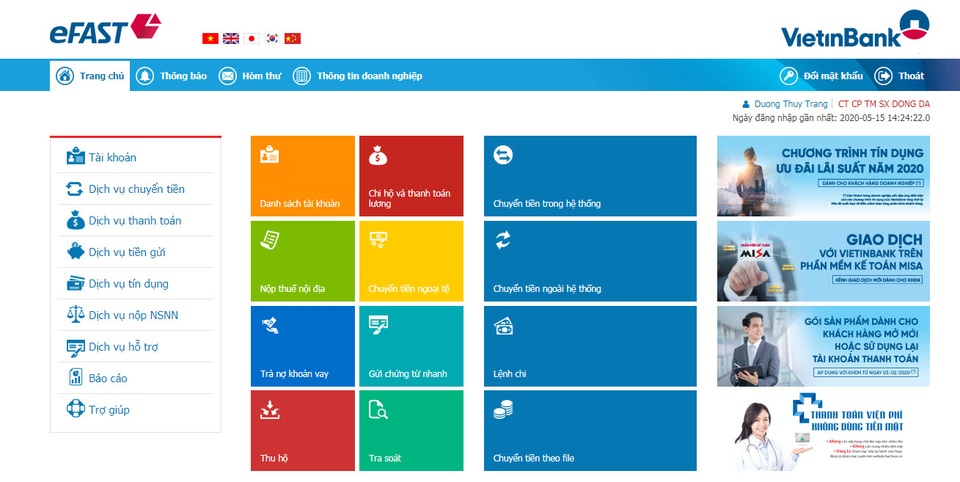This screenshot has width=960, height=482.
Task: Click the Tài khoản ID card icon
Action: (x=76, y=156)
